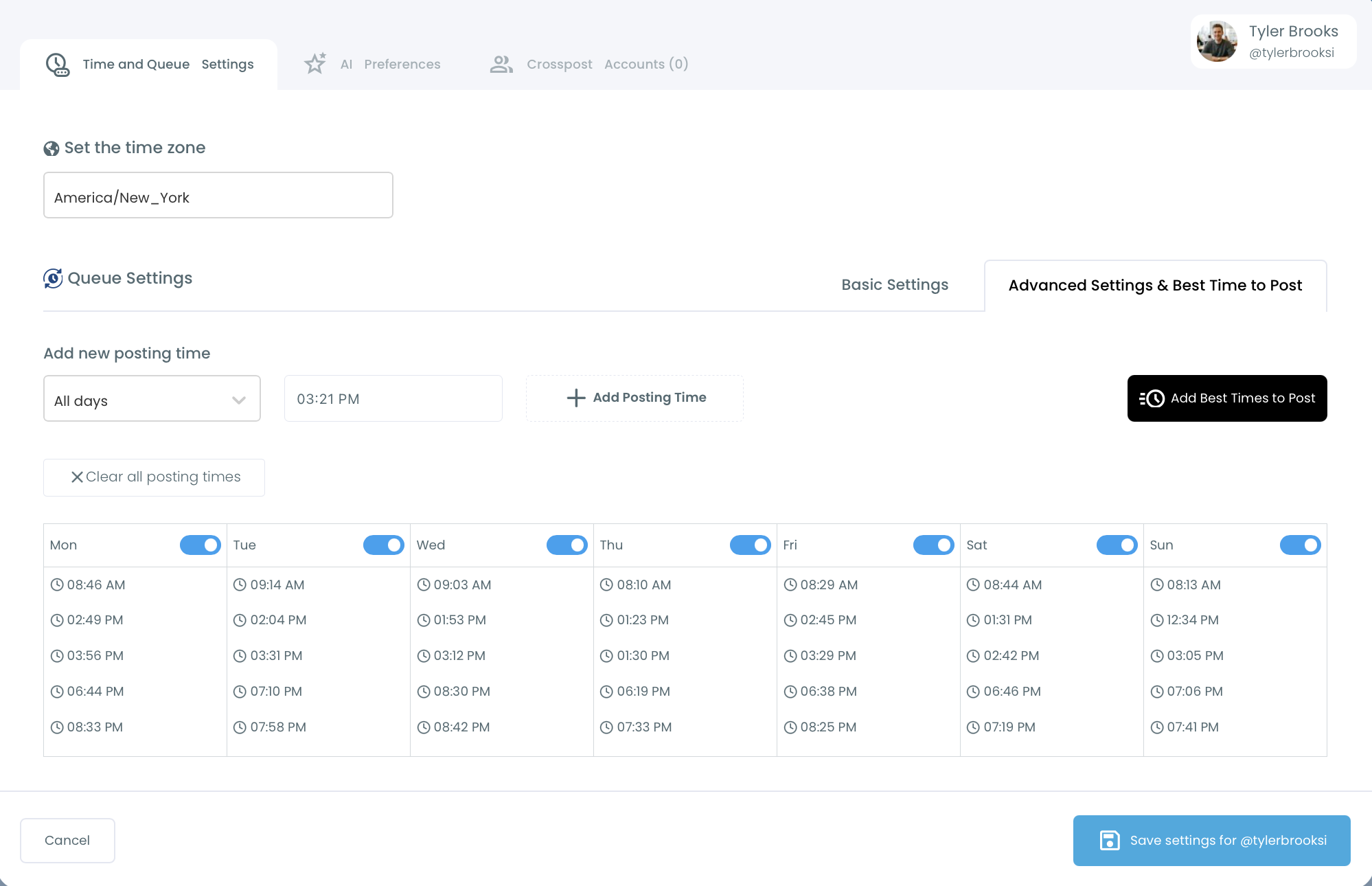The image size is (1372, 886).
Task: Select the Thursday 06:19 PM posting time
Action: click(x=635, y=692)
